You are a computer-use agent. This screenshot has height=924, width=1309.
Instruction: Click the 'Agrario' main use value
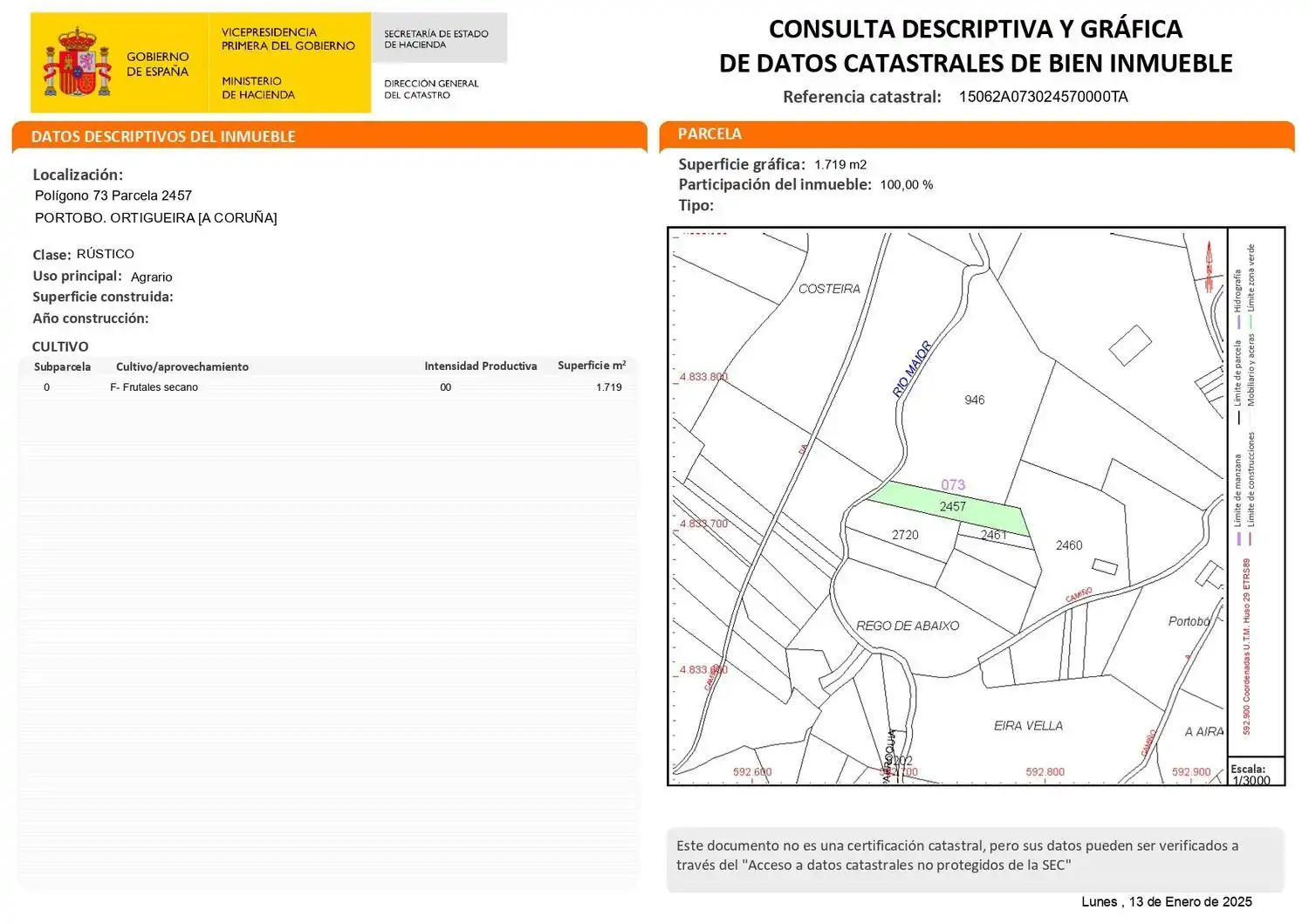coord(152,277)
